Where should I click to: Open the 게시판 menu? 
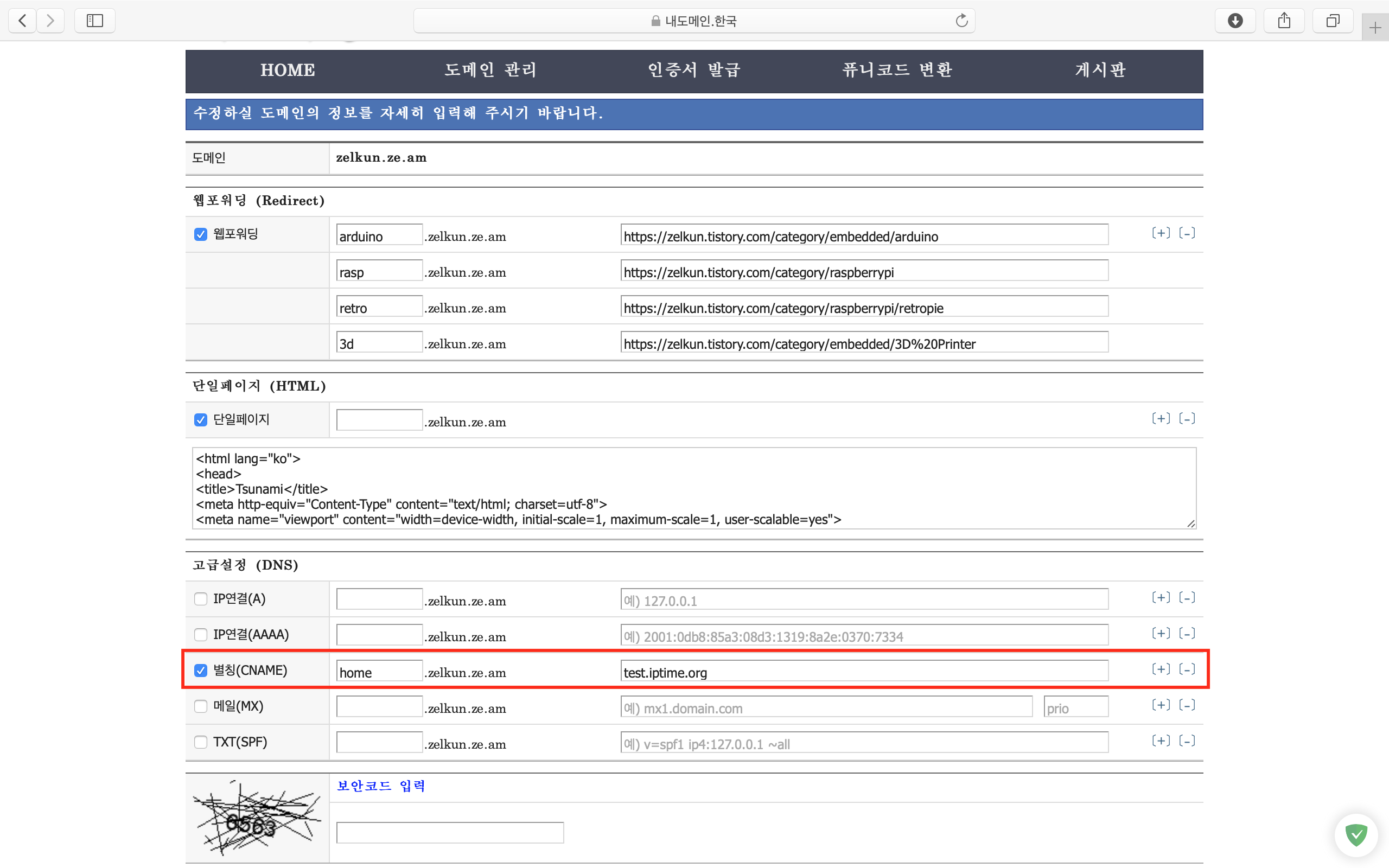(x=1100, y=70)
